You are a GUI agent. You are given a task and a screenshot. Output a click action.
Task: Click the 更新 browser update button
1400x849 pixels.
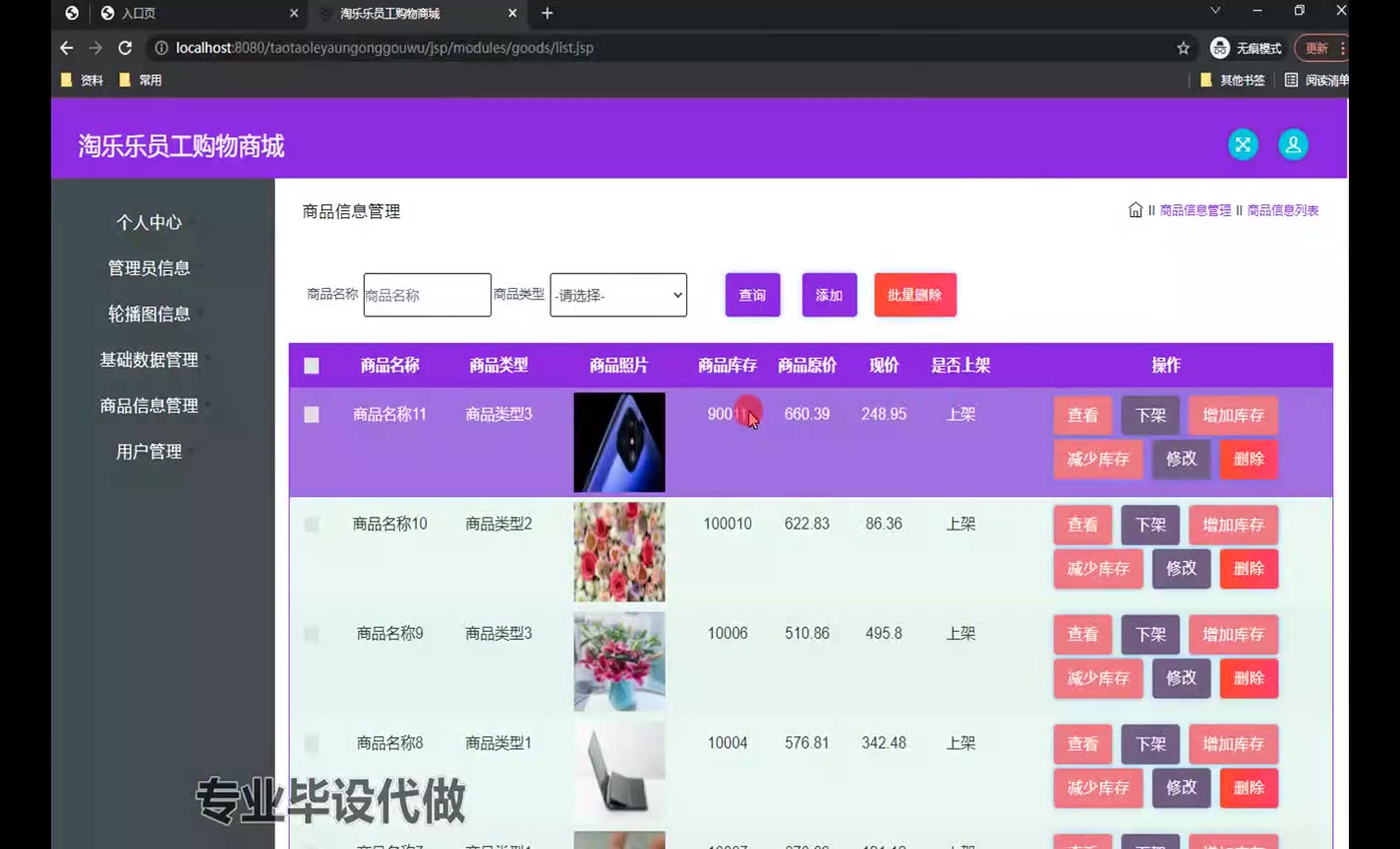click(1321, 48)
